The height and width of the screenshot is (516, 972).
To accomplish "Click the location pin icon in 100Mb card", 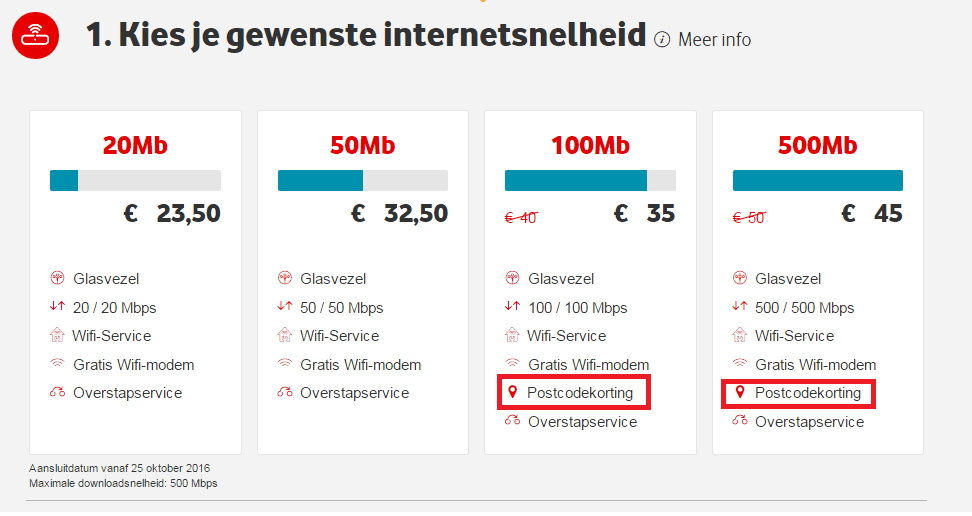I will coord(513,393).
